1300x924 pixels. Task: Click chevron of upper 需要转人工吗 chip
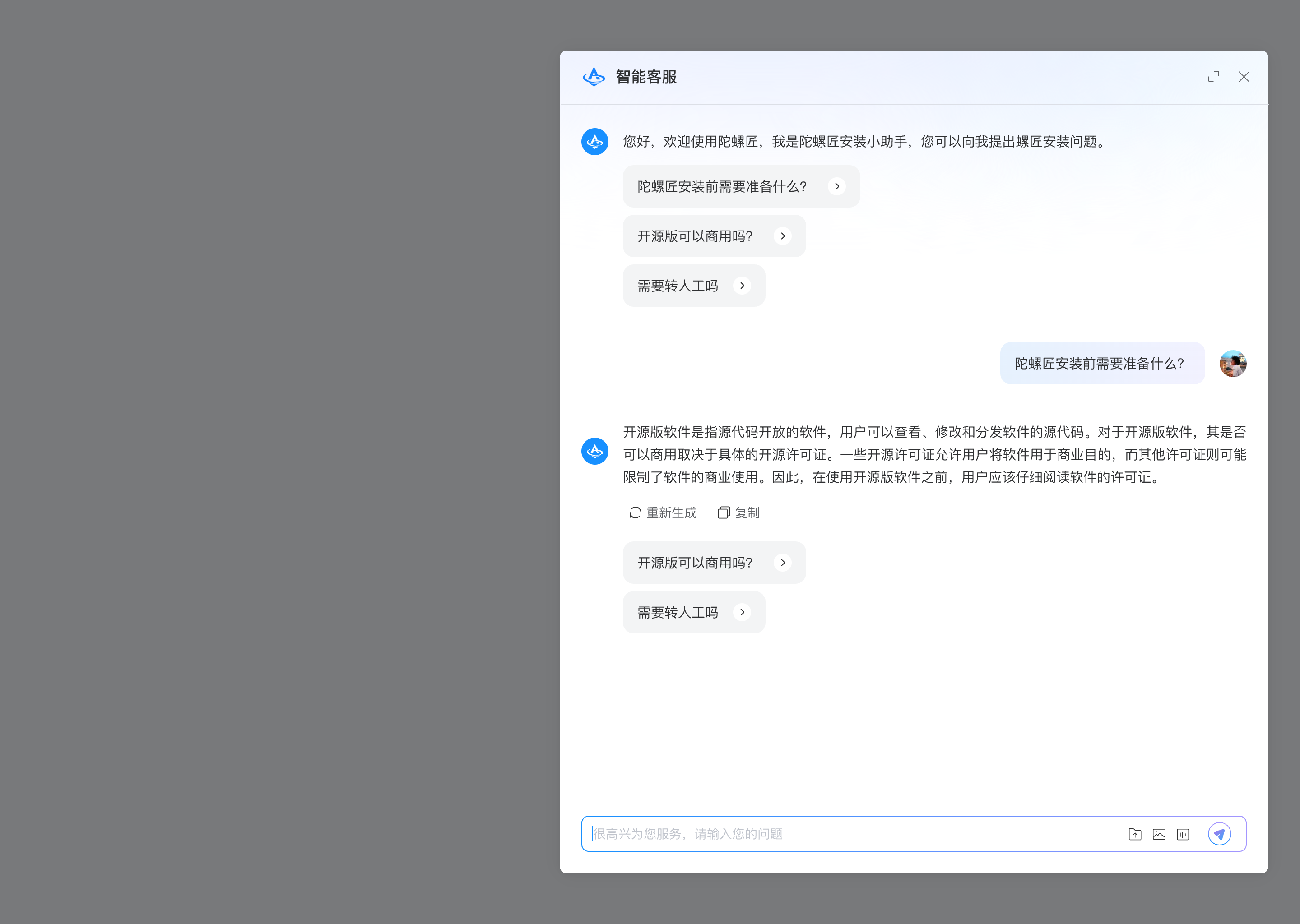742,286
